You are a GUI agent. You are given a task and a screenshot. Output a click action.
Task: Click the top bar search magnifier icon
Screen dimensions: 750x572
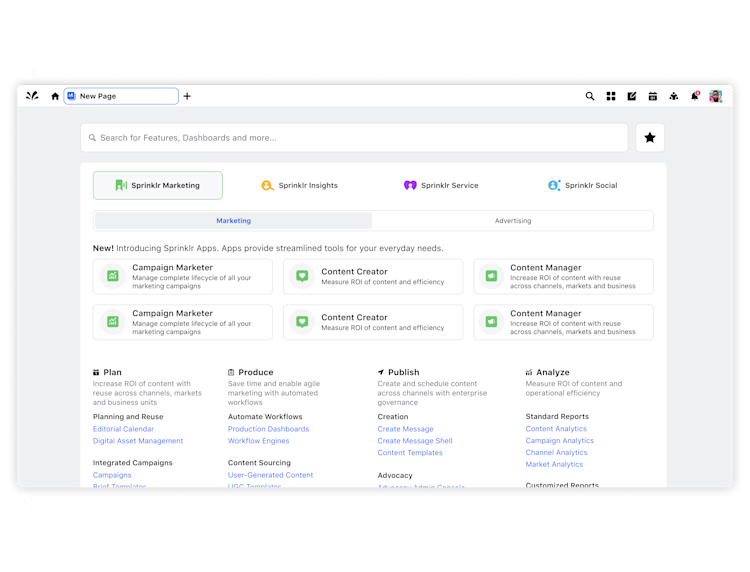tap(590, 96)
